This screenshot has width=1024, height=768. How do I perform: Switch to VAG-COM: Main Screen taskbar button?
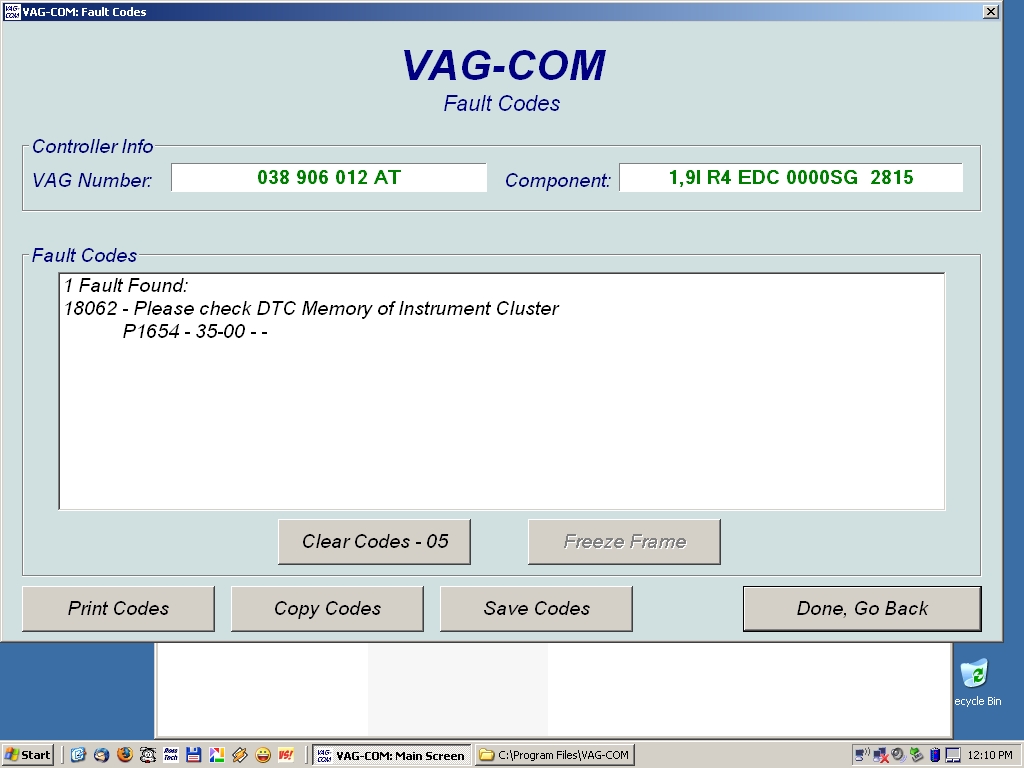[392, 755]
